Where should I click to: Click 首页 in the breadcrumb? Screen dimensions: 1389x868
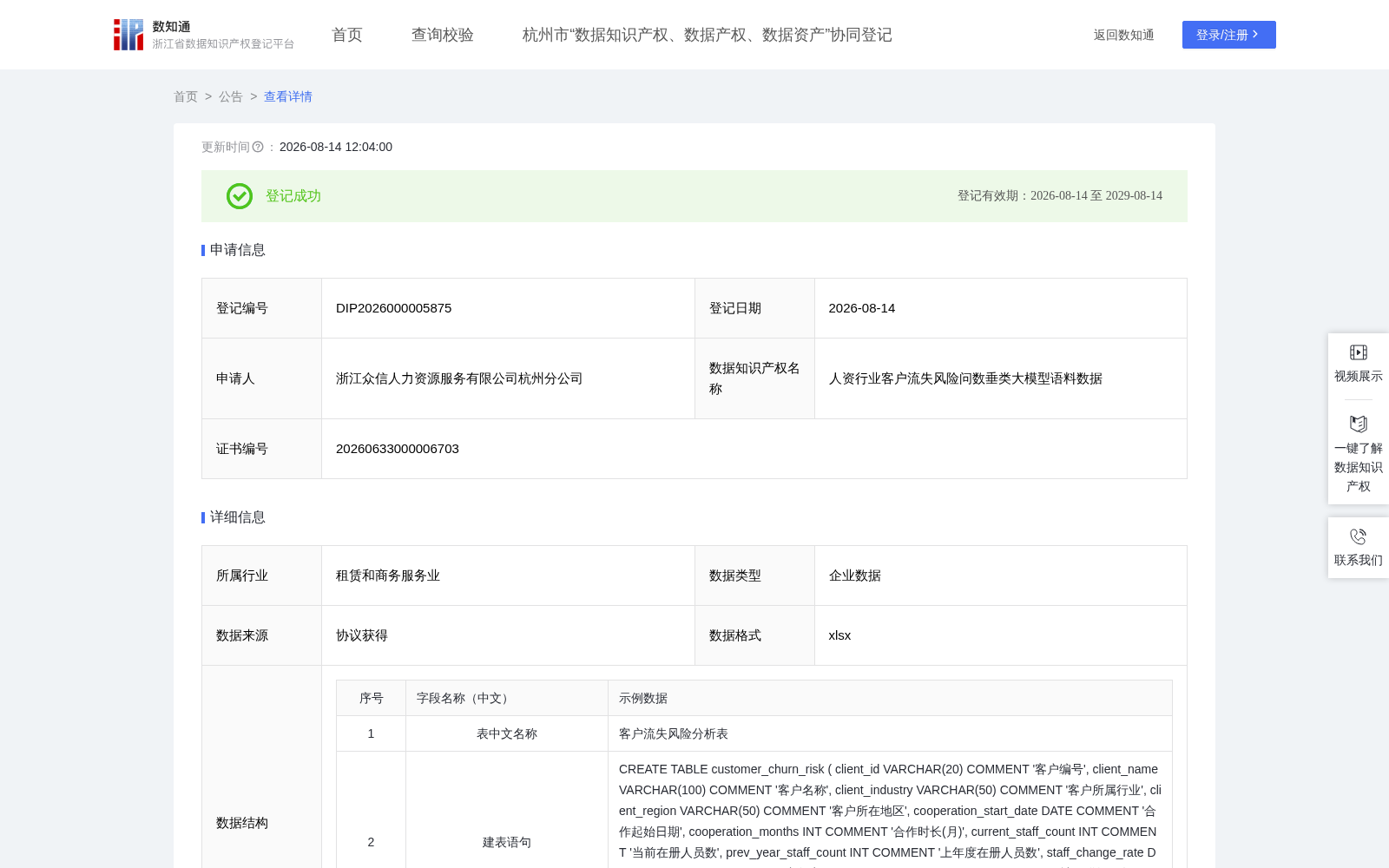tap(186, 96)
